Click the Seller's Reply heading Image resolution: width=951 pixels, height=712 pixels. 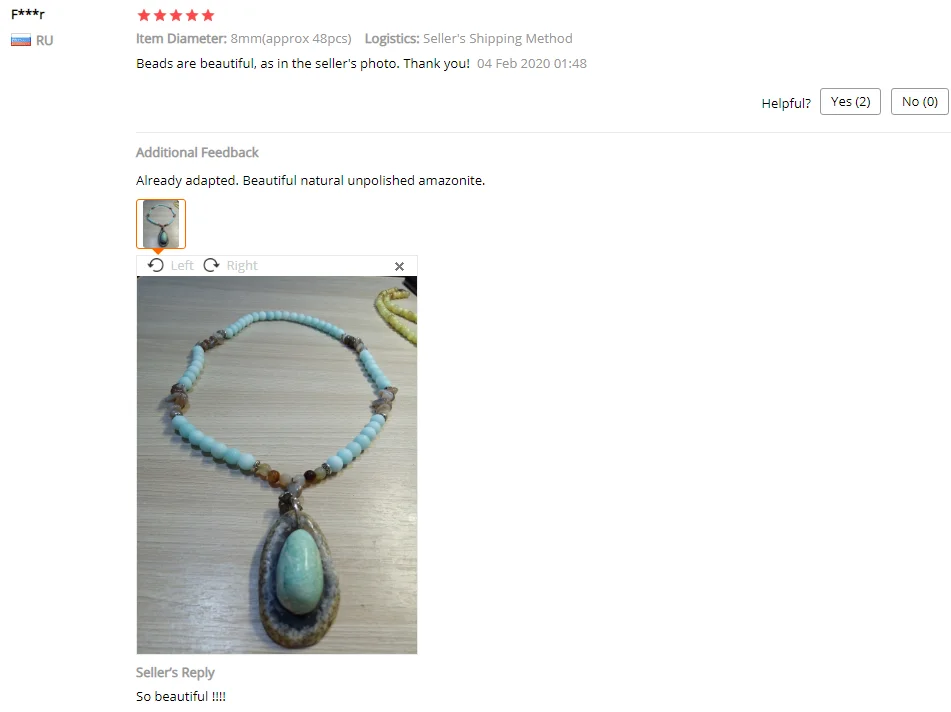175,673
